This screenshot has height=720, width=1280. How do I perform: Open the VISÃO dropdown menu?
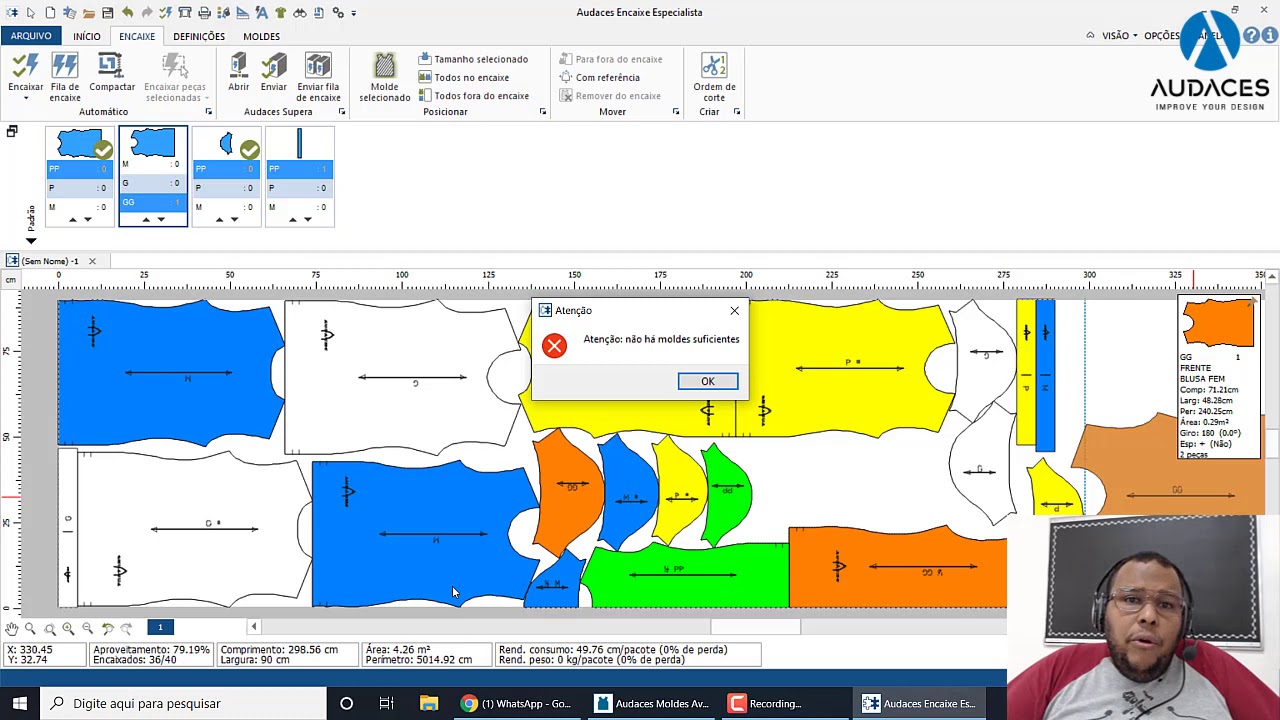1119,36
